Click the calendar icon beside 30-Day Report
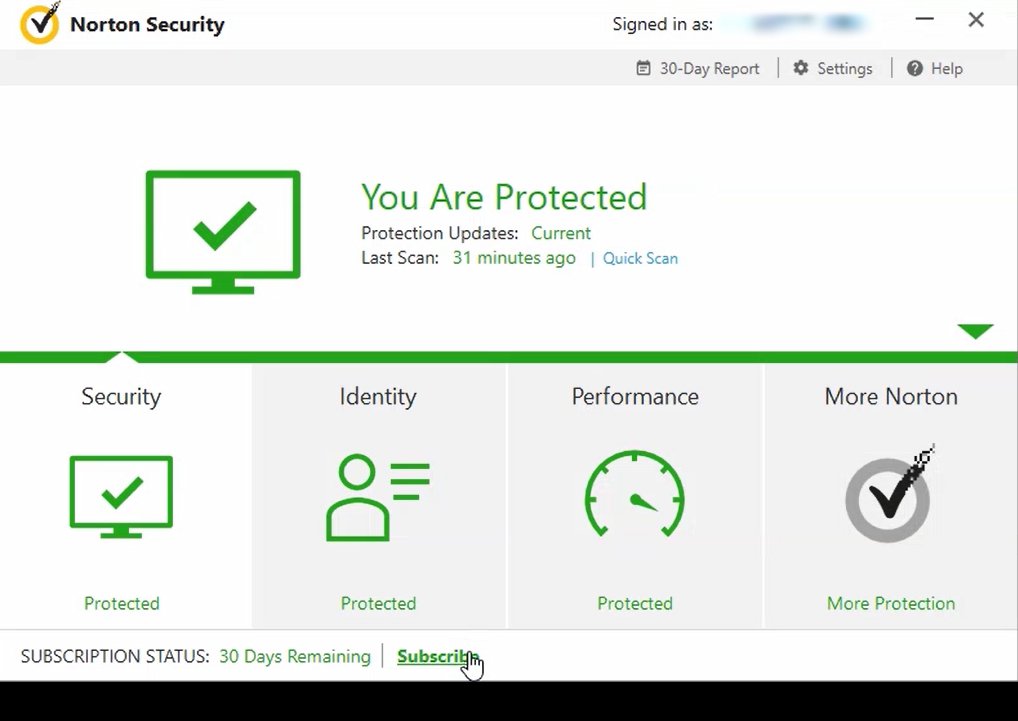Image resolution: width=1018 pixels, height=721 pixels. tap(644, 68)
